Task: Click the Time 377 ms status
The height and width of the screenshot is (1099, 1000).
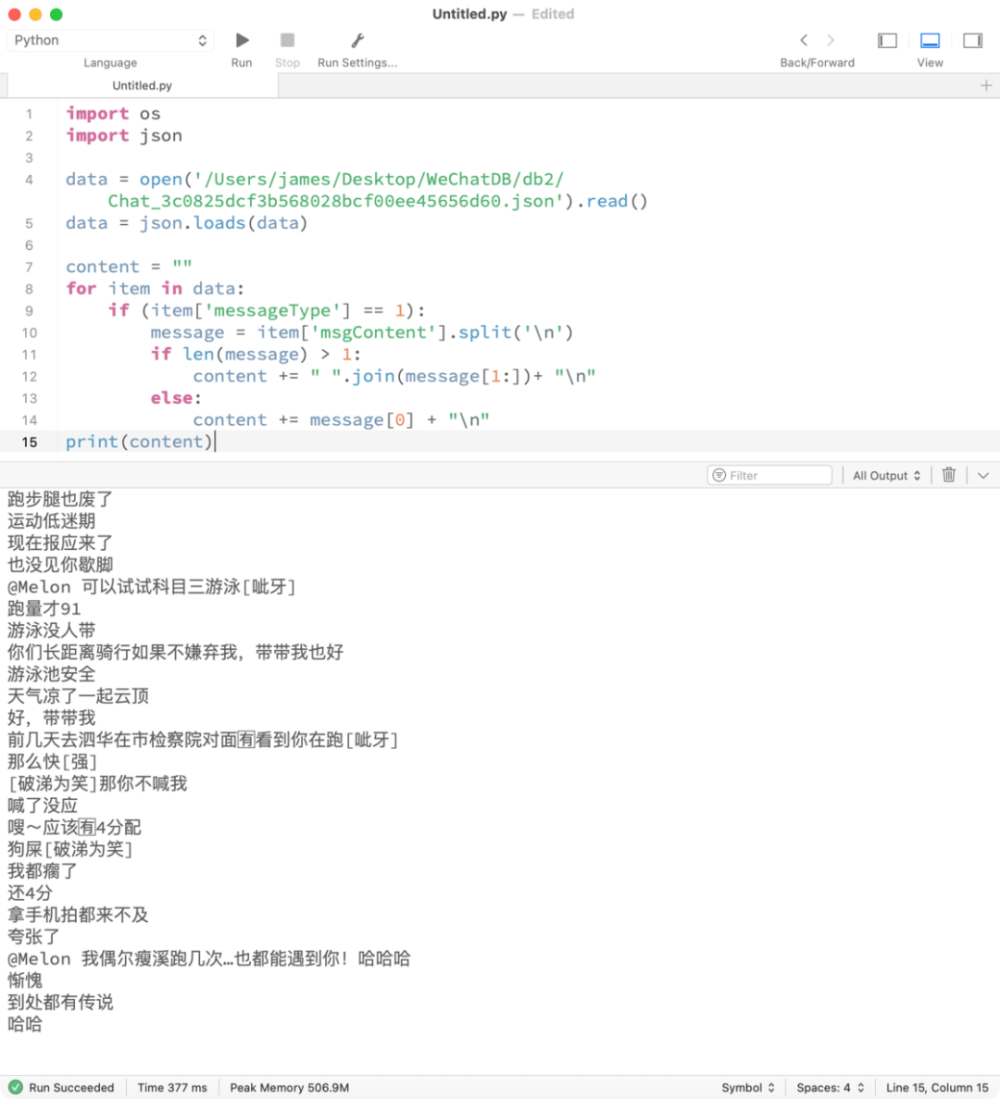Action: click(172, 1087)
